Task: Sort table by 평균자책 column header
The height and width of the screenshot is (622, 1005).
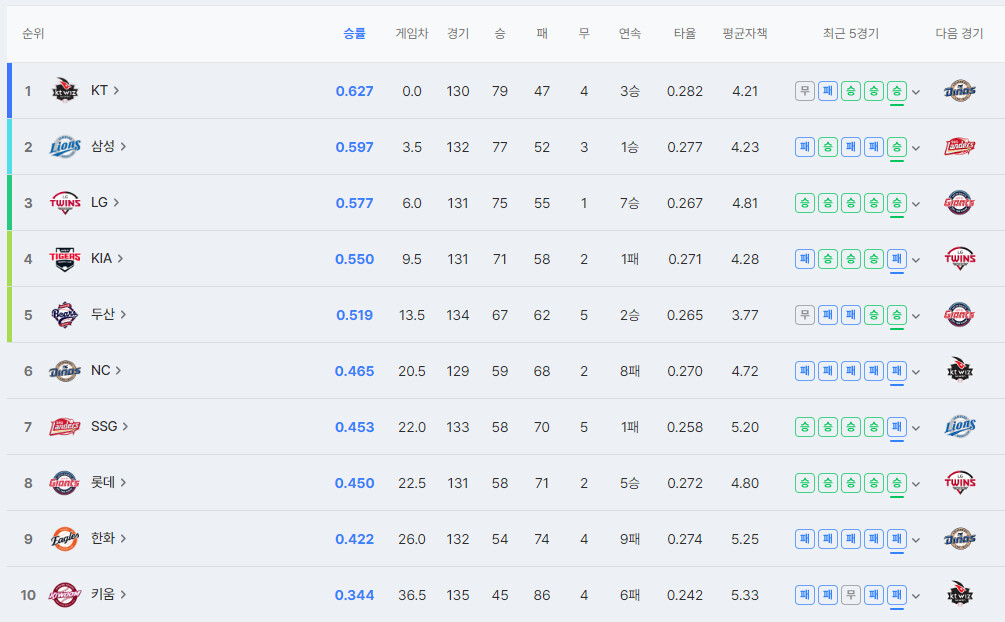Action: [745, 33]
